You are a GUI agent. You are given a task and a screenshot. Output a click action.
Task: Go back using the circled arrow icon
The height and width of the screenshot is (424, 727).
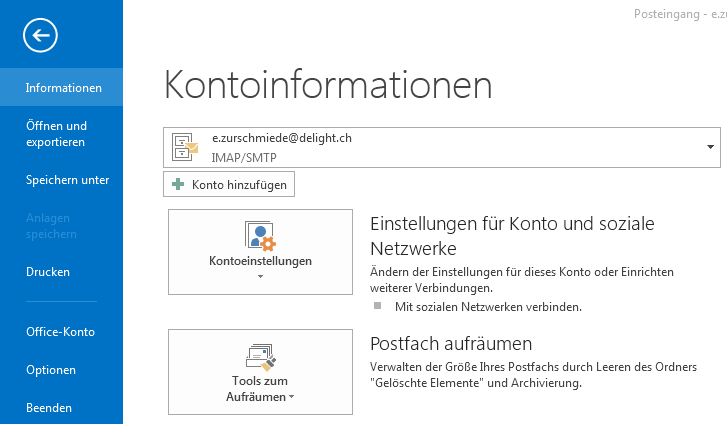tap(40, 35)
